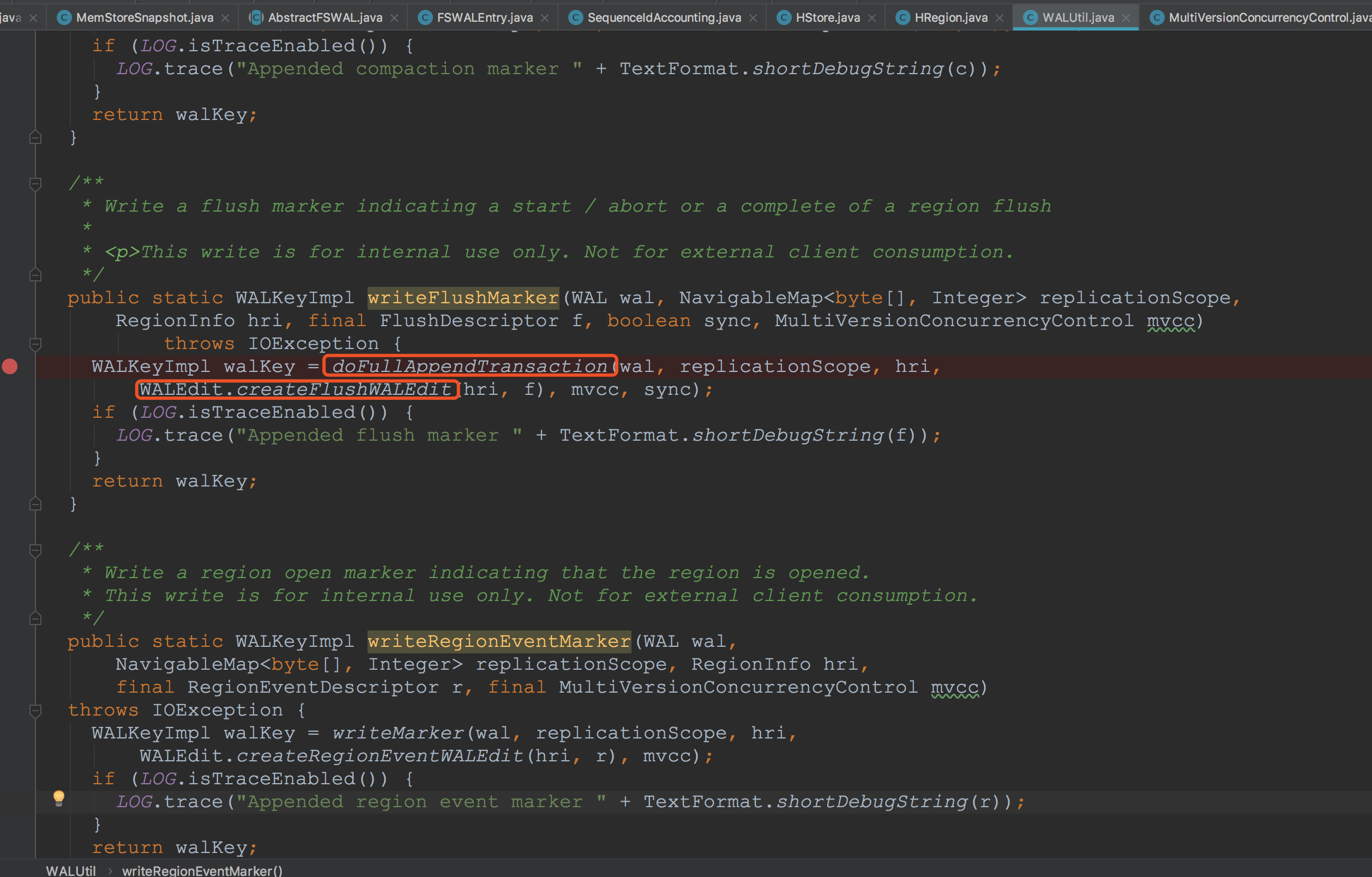Open the MemStoreSnapshot.java tab
The image size is (1372, 877).
(144, 17)
